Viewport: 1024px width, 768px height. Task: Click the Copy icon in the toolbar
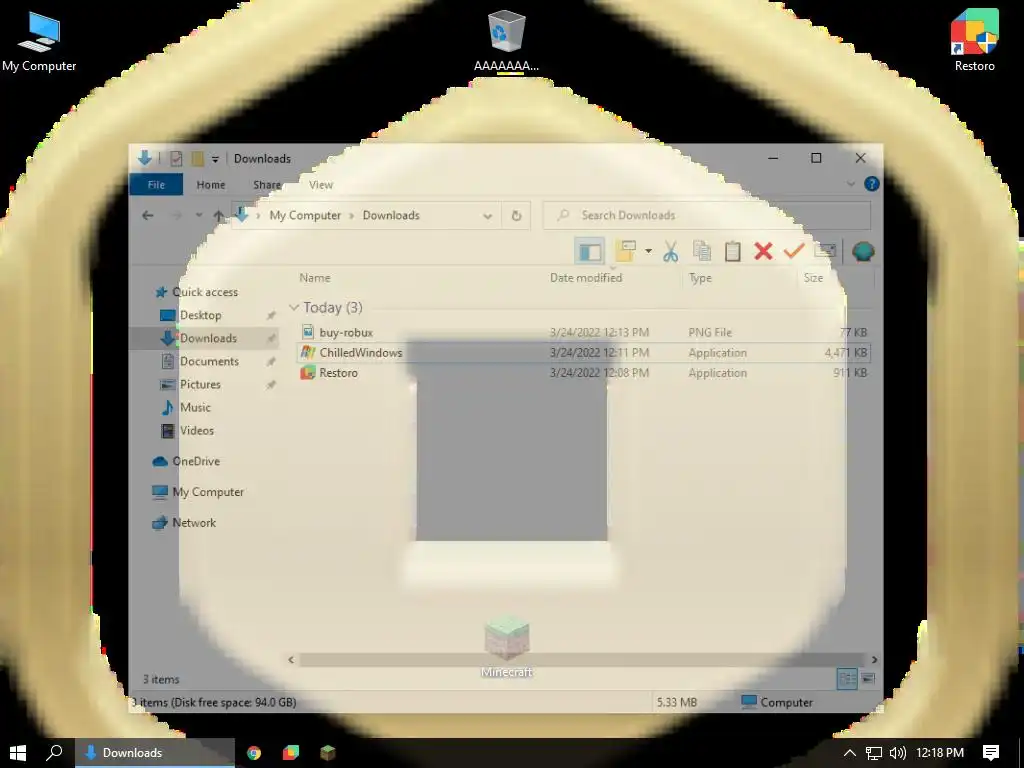[702, 251]
